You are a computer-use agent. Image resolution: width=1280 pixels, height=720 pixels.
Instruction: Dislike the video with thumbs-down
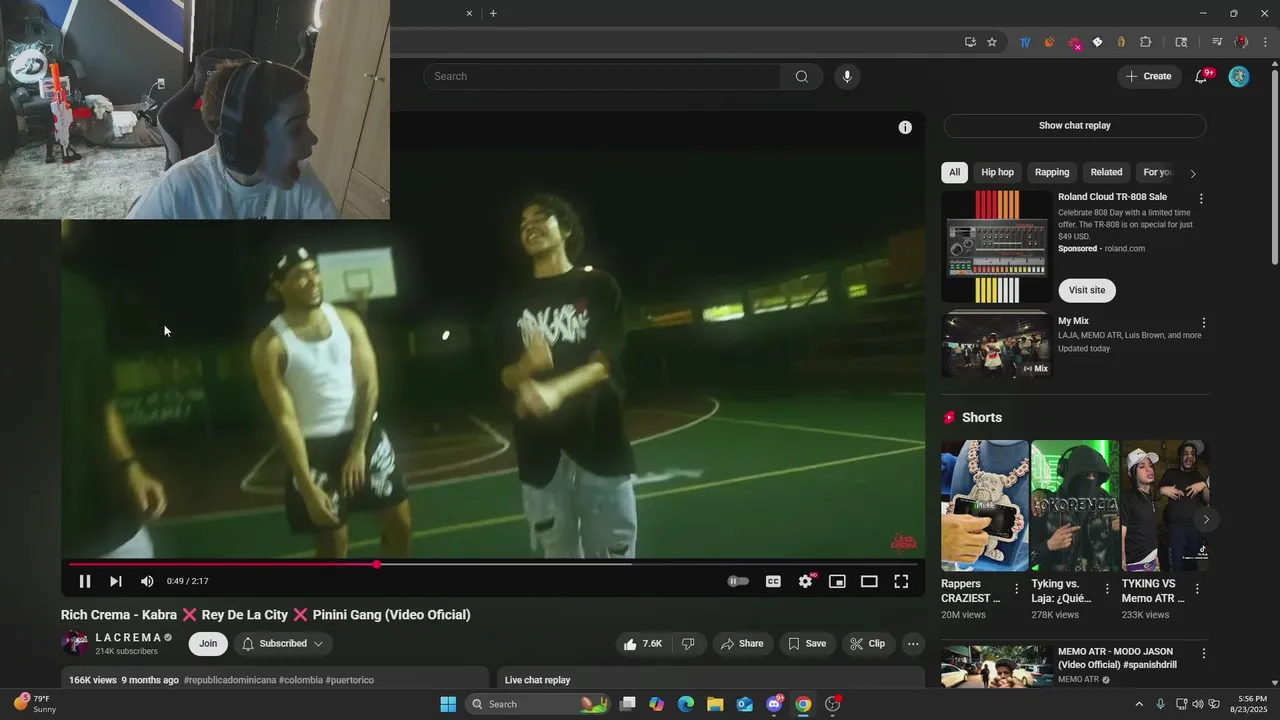coord(689,644)
